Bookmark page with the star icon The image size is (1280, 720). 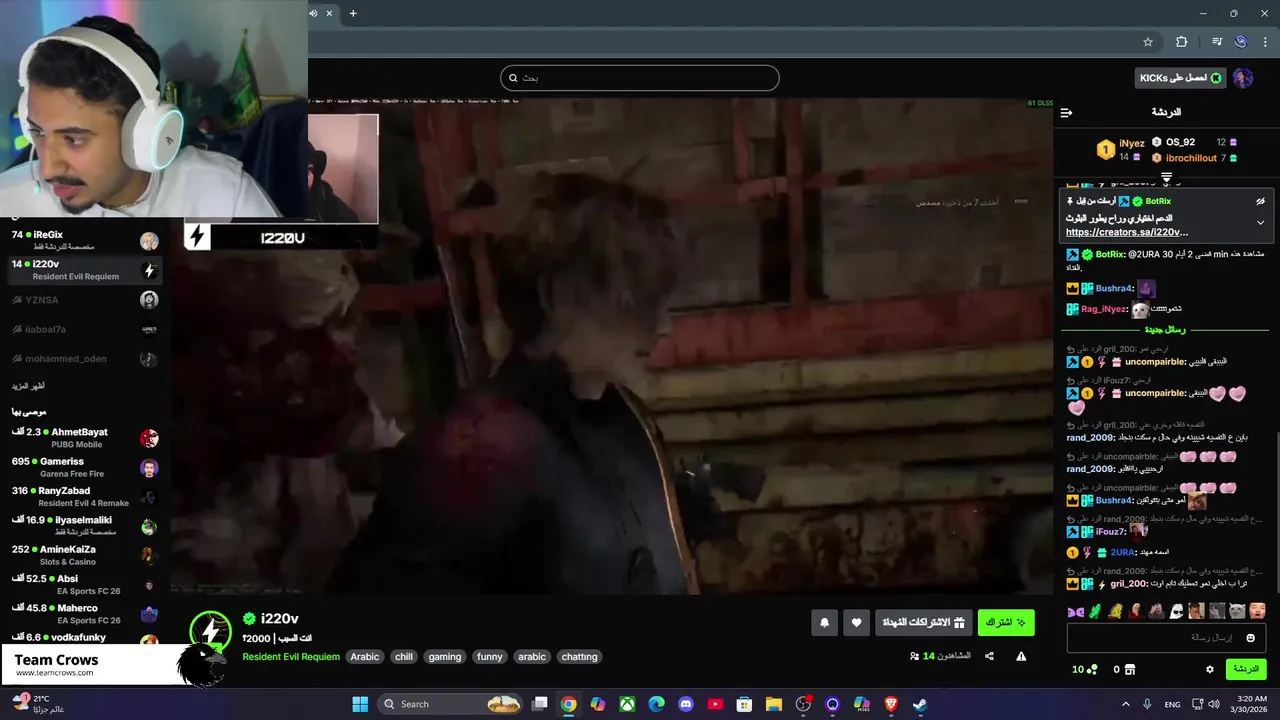coord(1148,42)
